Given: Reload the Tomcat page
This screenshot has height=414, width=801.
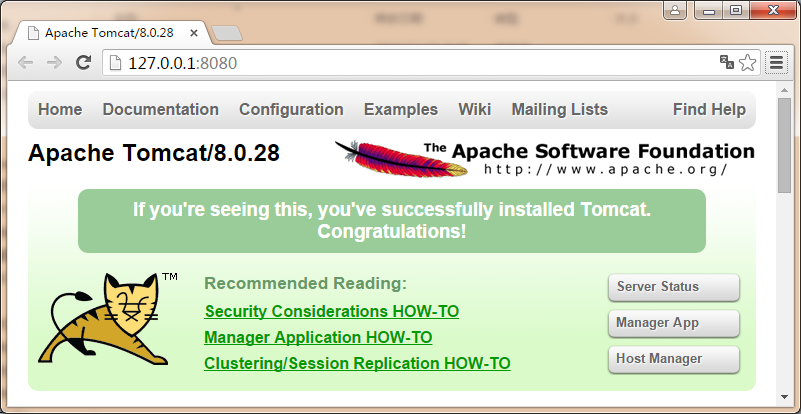Looking at the screenshot, I should pyautogui.click(x=84, y=63).
